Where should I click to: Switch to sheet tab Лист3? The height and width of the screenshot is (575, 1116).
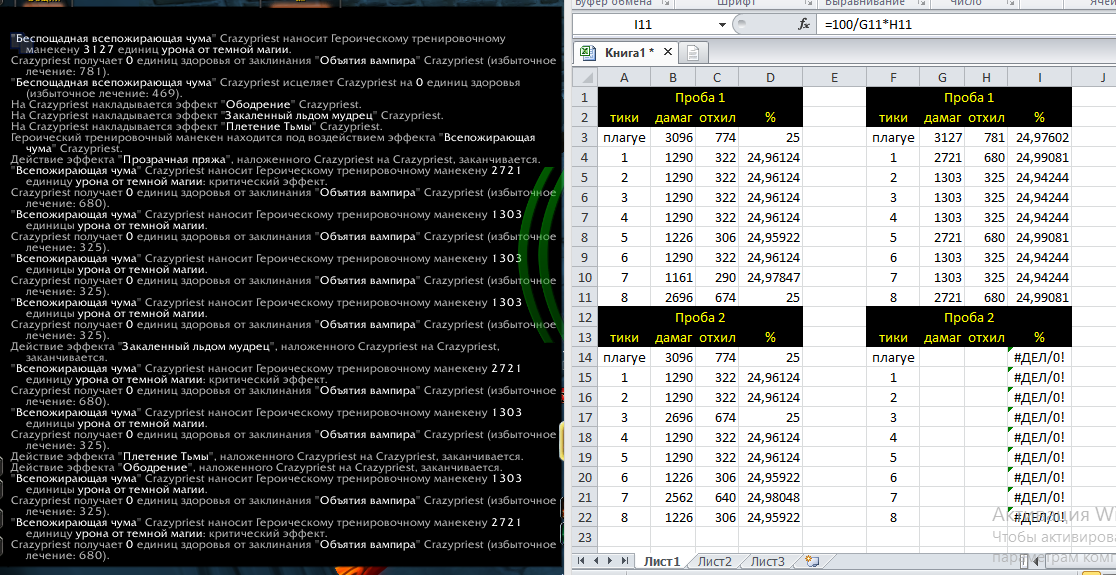[768, 561]
